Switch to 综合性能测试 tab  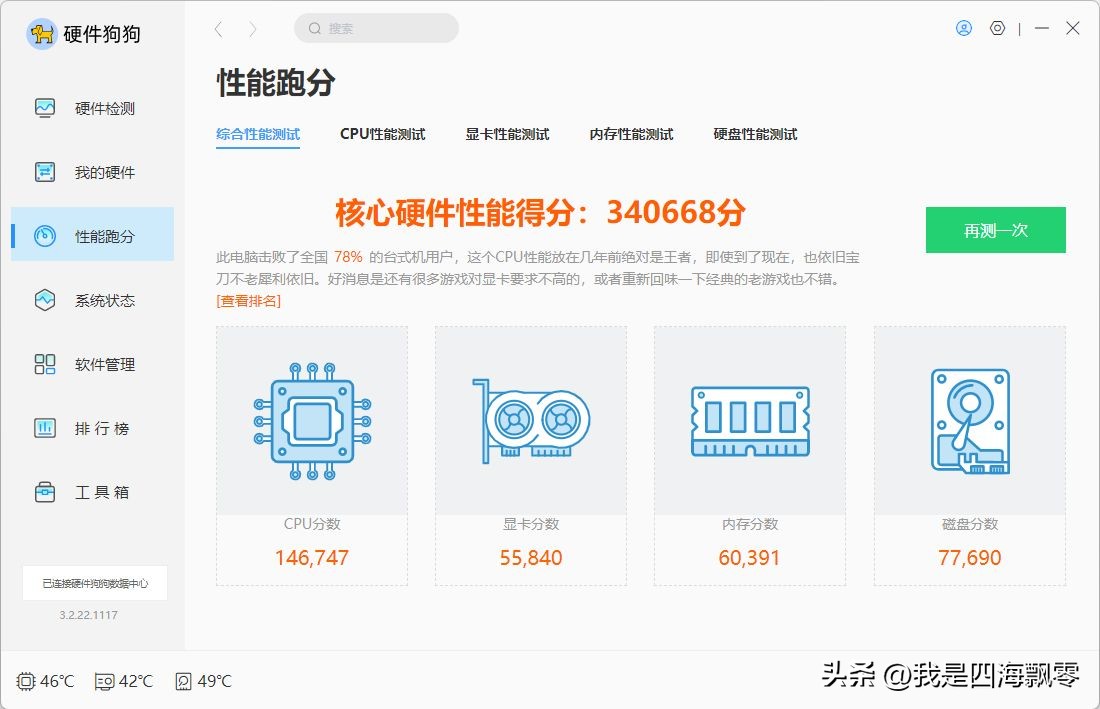click(258, 134)
